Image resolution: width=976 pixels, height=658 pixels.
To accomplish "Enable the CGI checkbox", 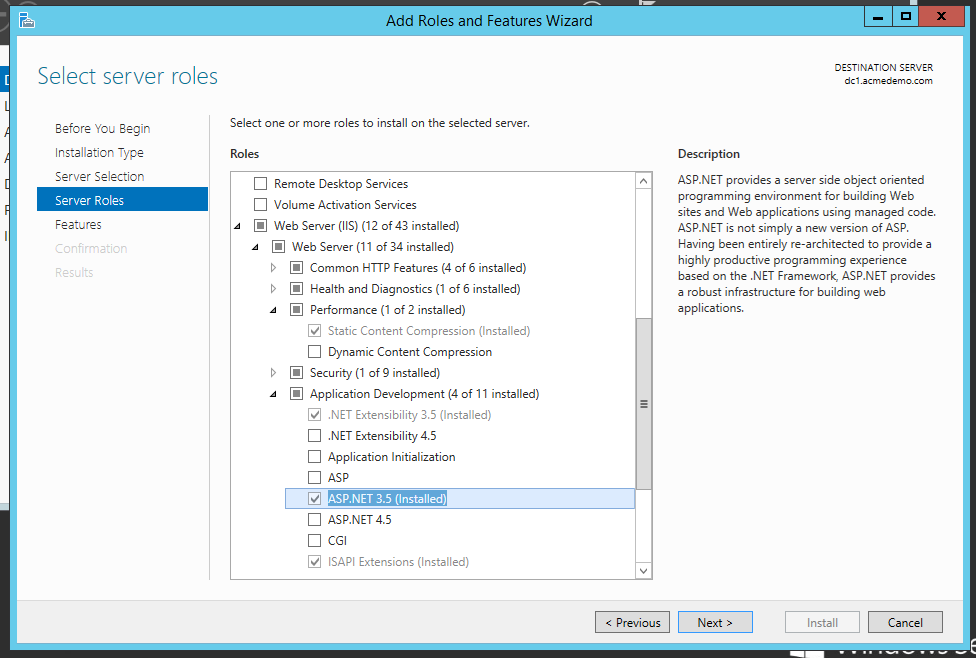I will (315, 541).
